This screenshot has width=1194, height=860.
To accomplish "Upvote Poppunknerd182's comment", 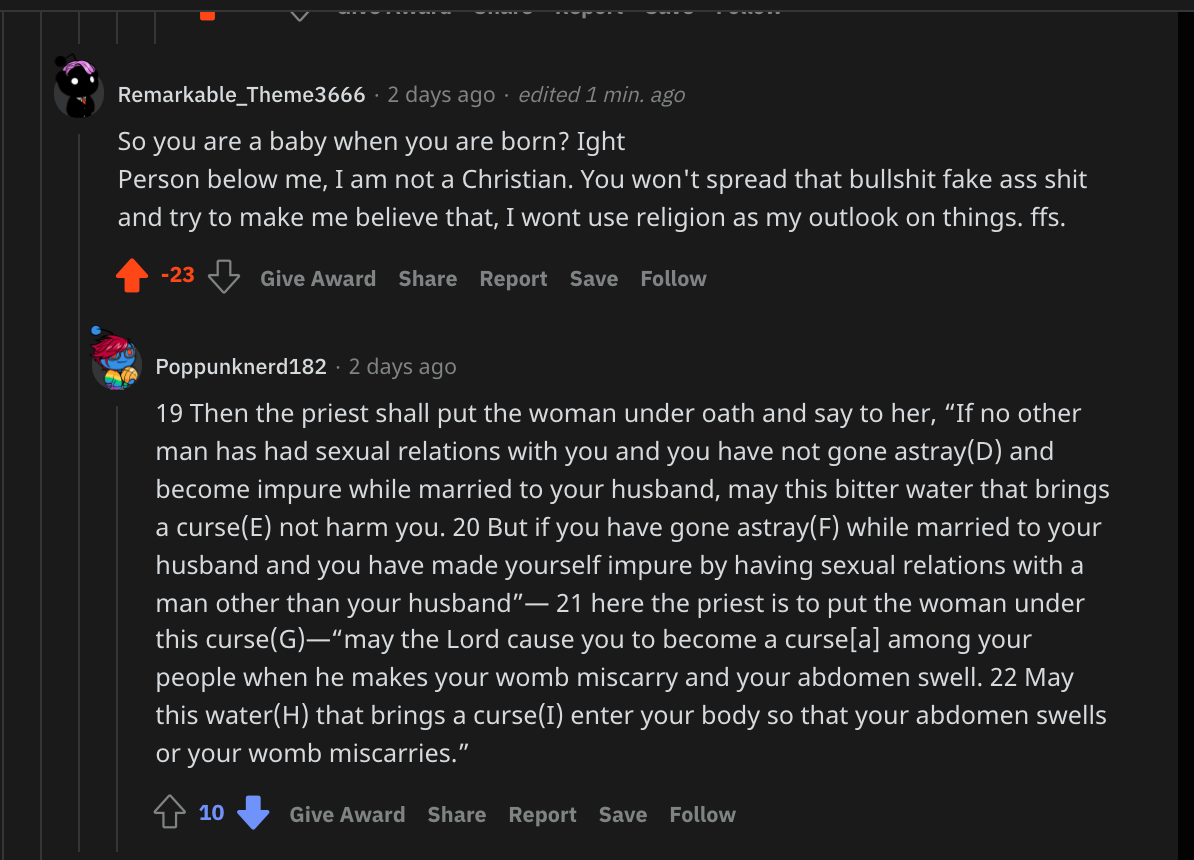I will point(170,813).
